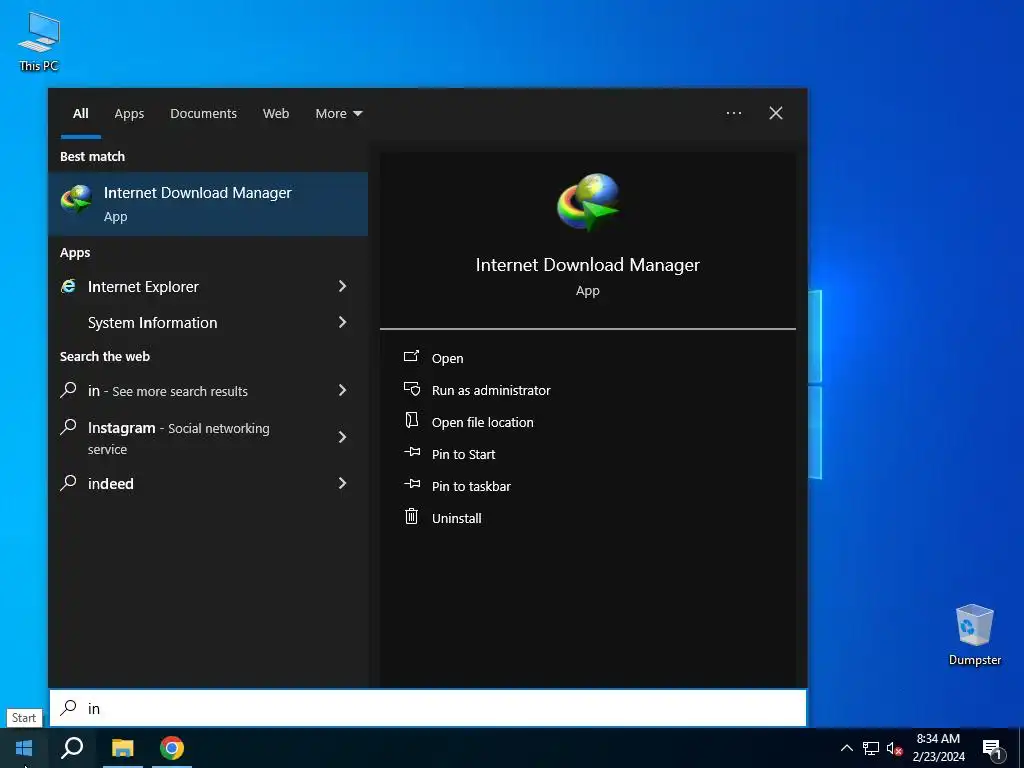This screenshot has width=1024, height=768.
Task: Open the taskbar clock showing 8:34 AM
Action: [x=938, y=748]
